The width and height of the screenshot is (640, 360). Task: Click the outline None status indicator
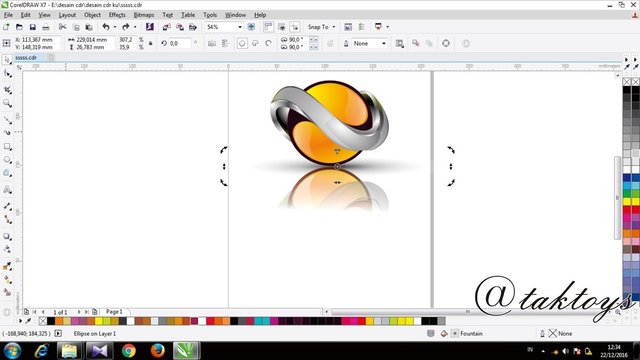561,333
